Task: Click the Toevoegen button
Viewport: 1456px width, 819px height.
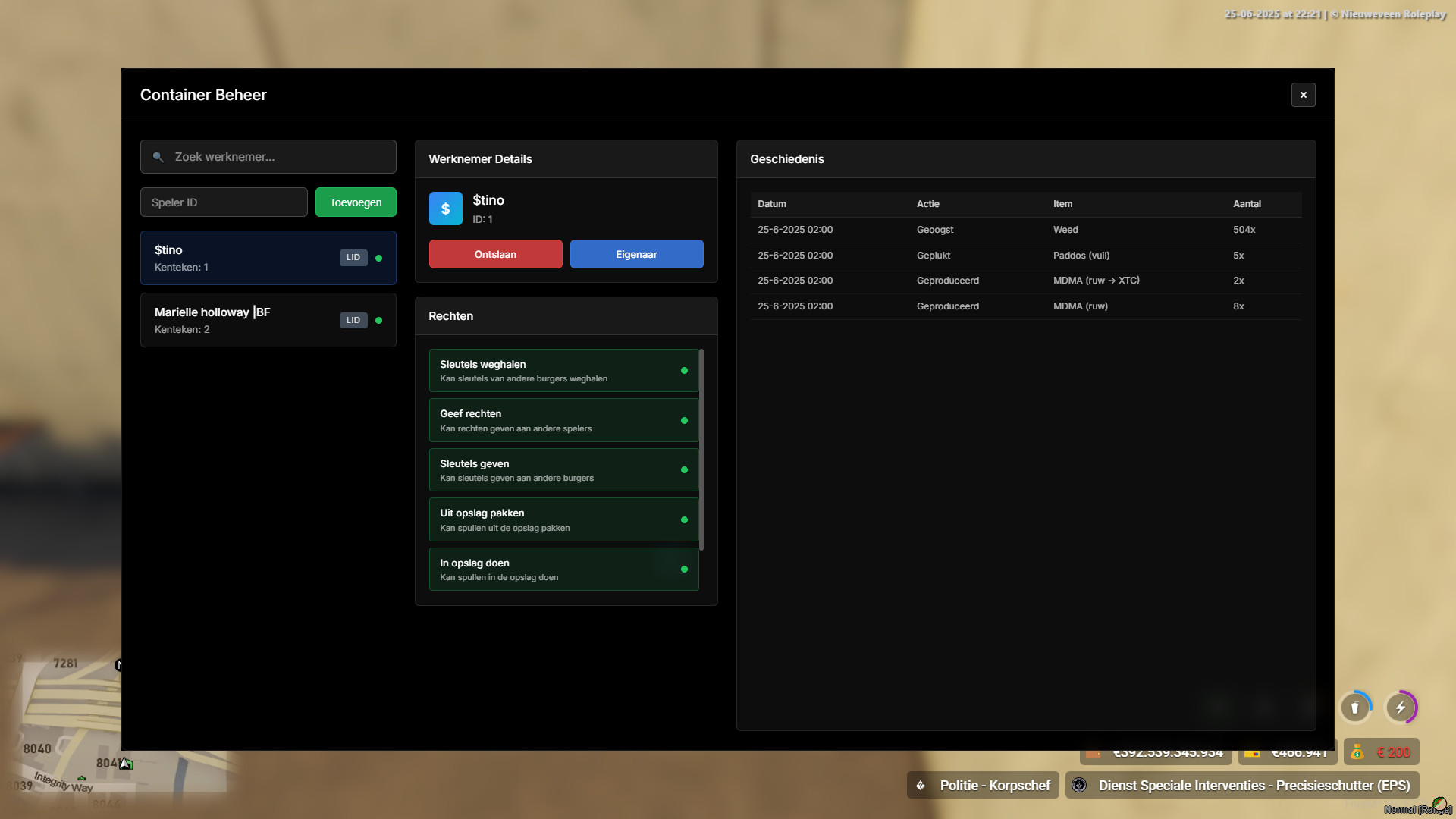Action: [356, 202]
